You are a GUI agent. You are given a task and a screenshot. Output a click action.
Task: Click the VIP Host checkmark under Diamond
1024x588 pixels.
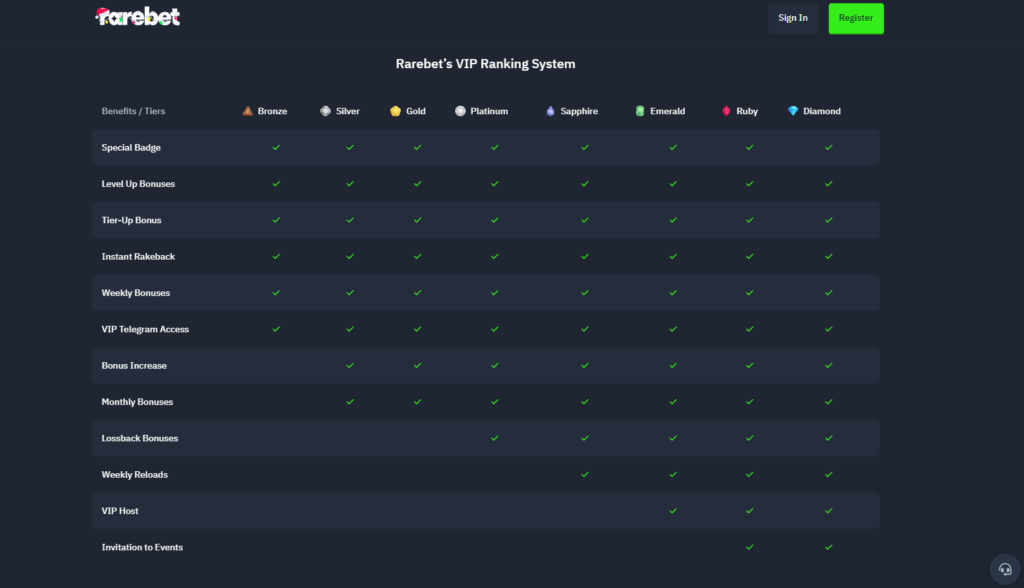[x=829, y=511]
